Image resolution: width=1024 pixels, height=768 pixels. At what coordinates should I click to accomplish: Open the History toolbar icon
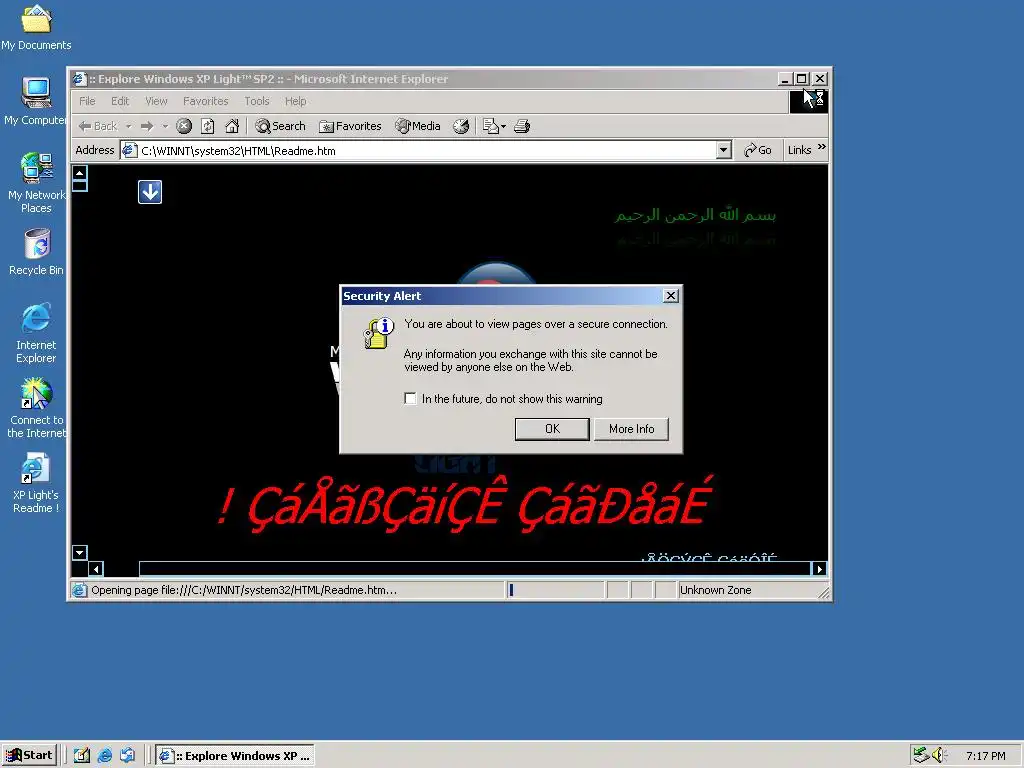(461, 126)
